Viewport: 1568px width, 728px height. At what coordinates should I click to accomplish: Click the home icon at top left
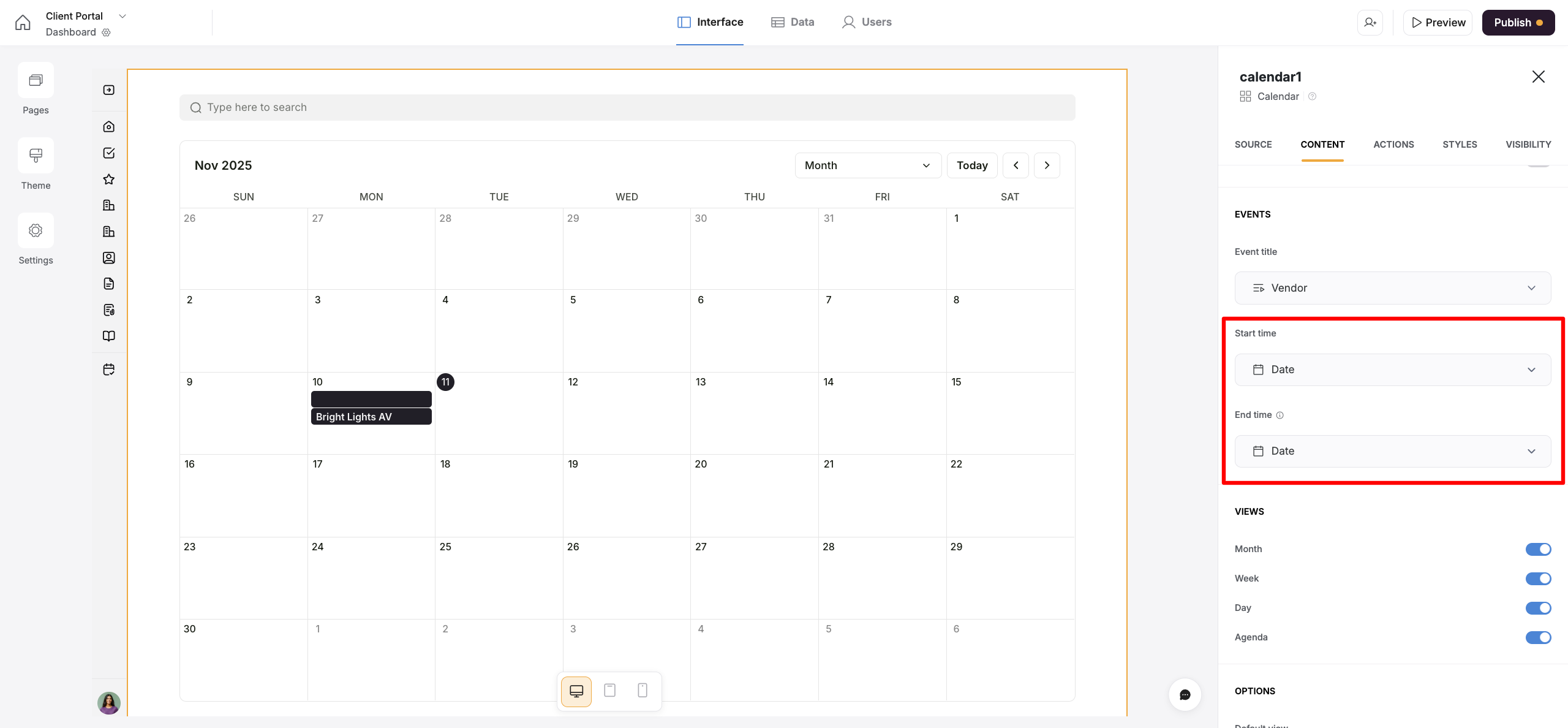pos(23,23)
